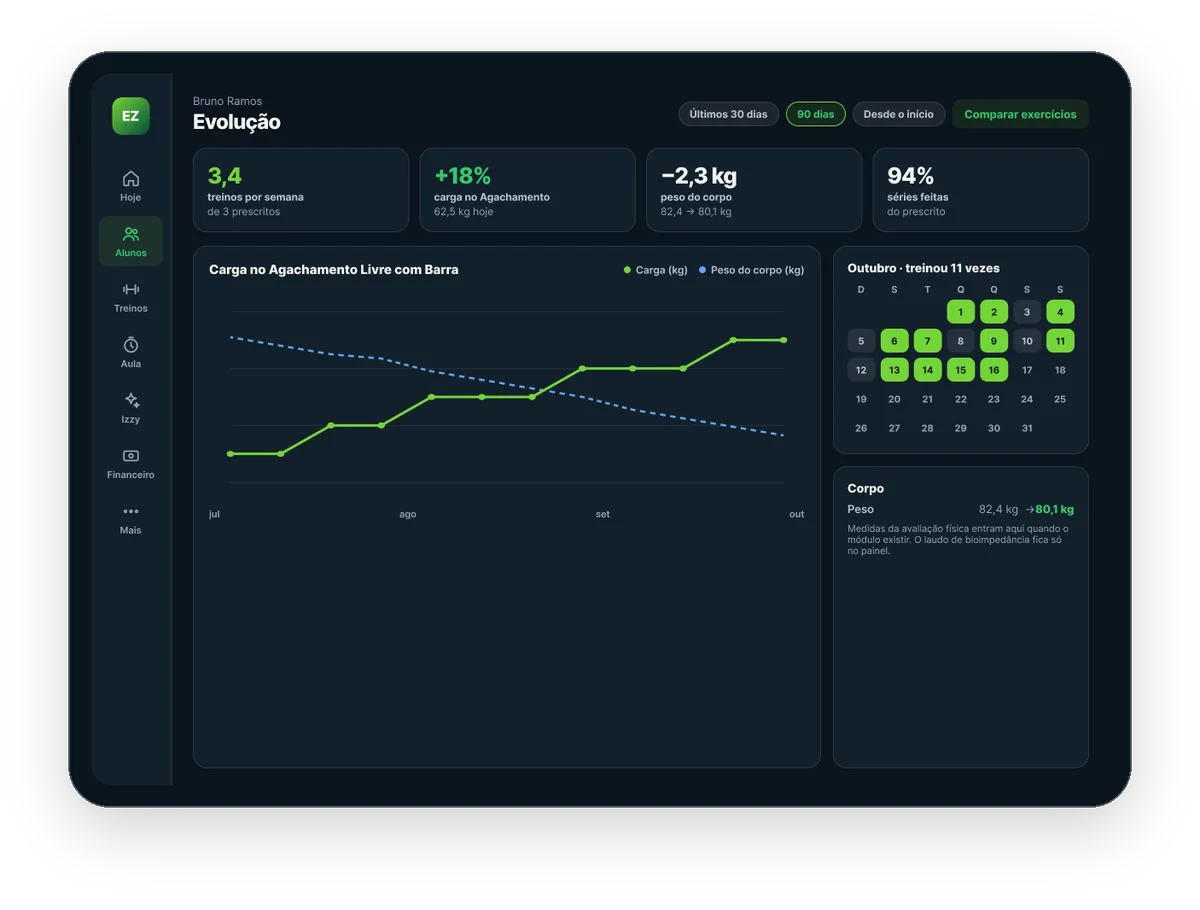This screenshot has width=1200, height=910.
Task: Select calendar day 6
Action: click(x=894, y=341)
